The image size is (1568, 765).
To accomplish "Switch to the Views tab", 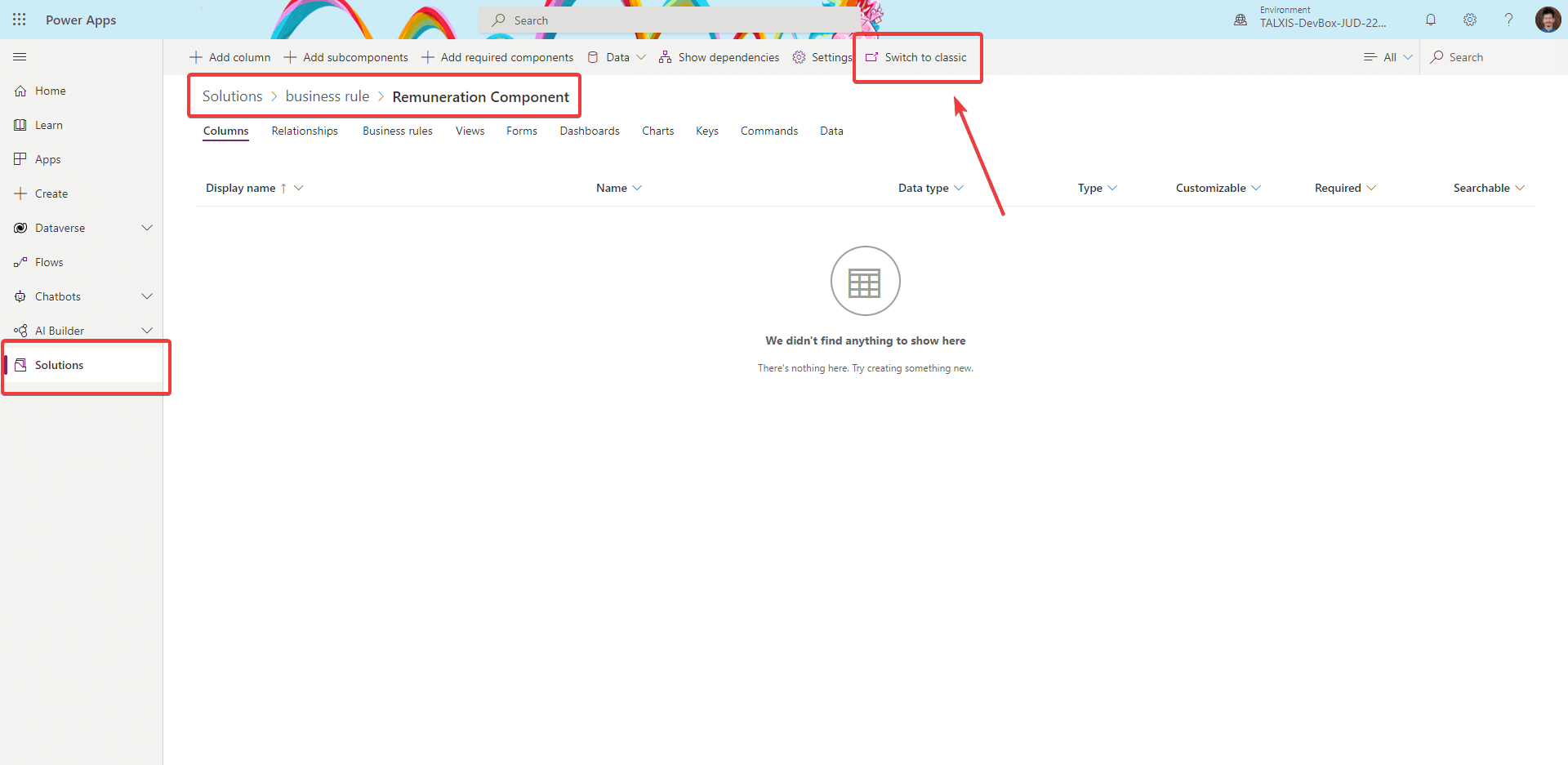I will (x=470, y=131).
